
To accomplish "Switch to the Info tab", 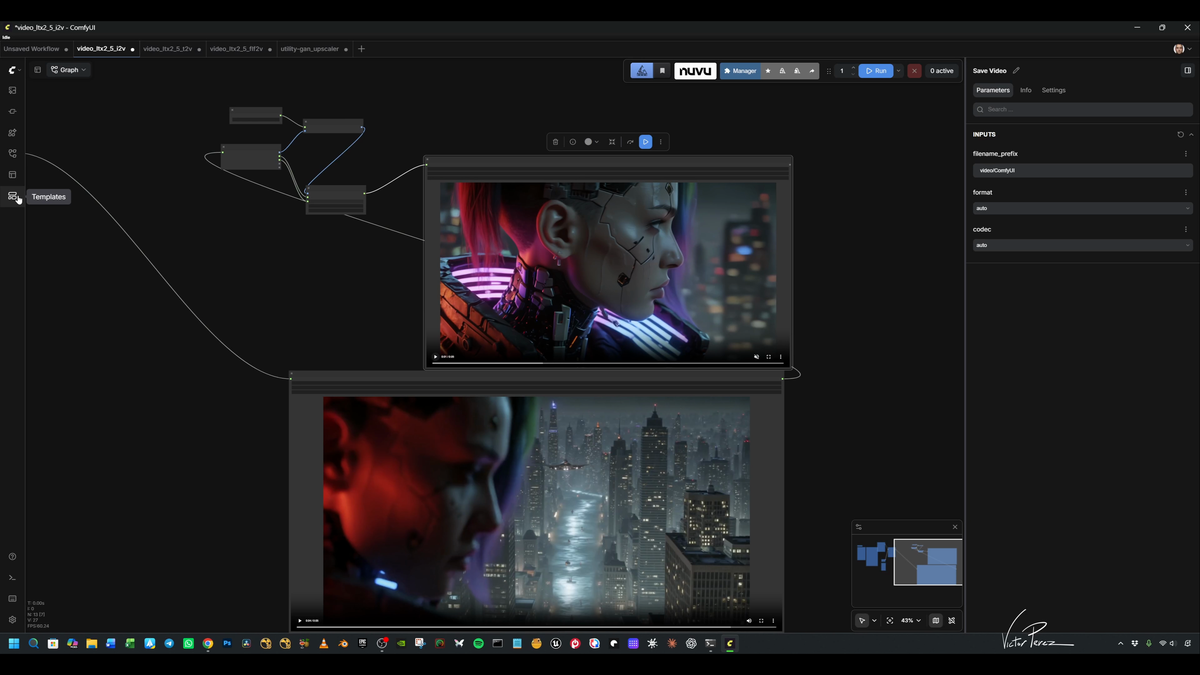I will point(1026,90).
